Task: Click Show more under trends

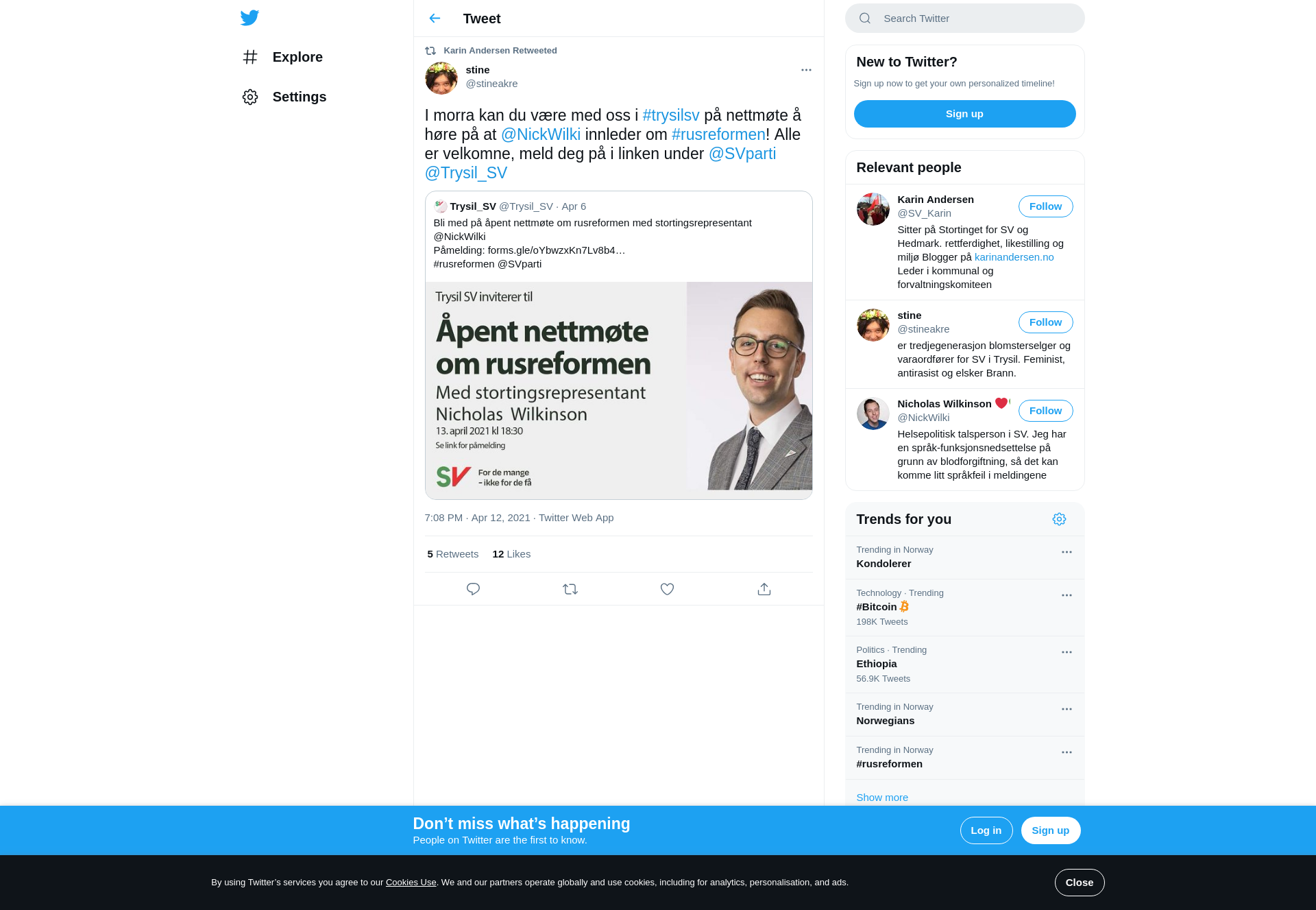Action: tap(882, 798)
